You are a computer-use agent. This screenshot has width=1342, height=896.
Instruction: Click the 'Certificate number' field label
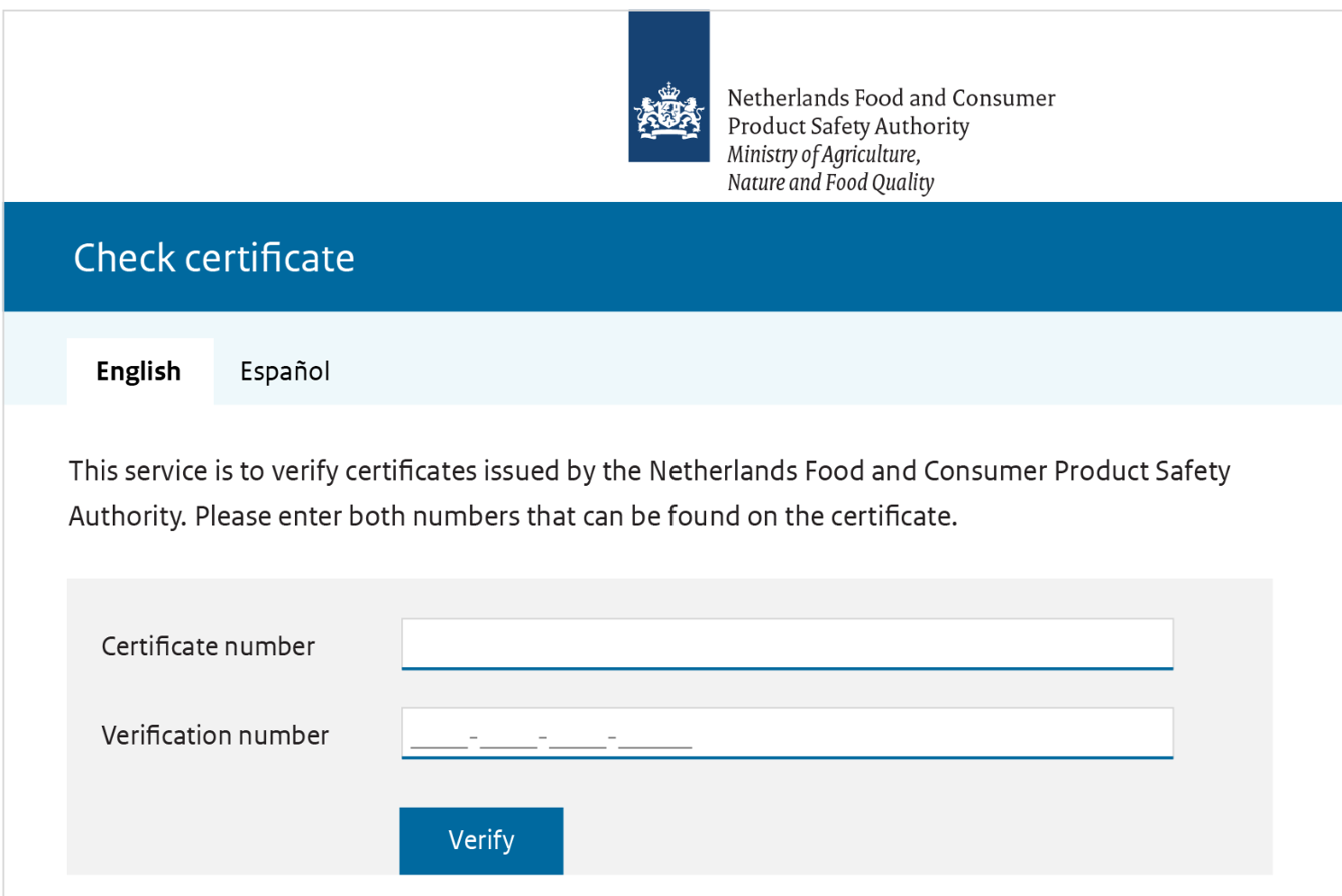coord(208,646)
